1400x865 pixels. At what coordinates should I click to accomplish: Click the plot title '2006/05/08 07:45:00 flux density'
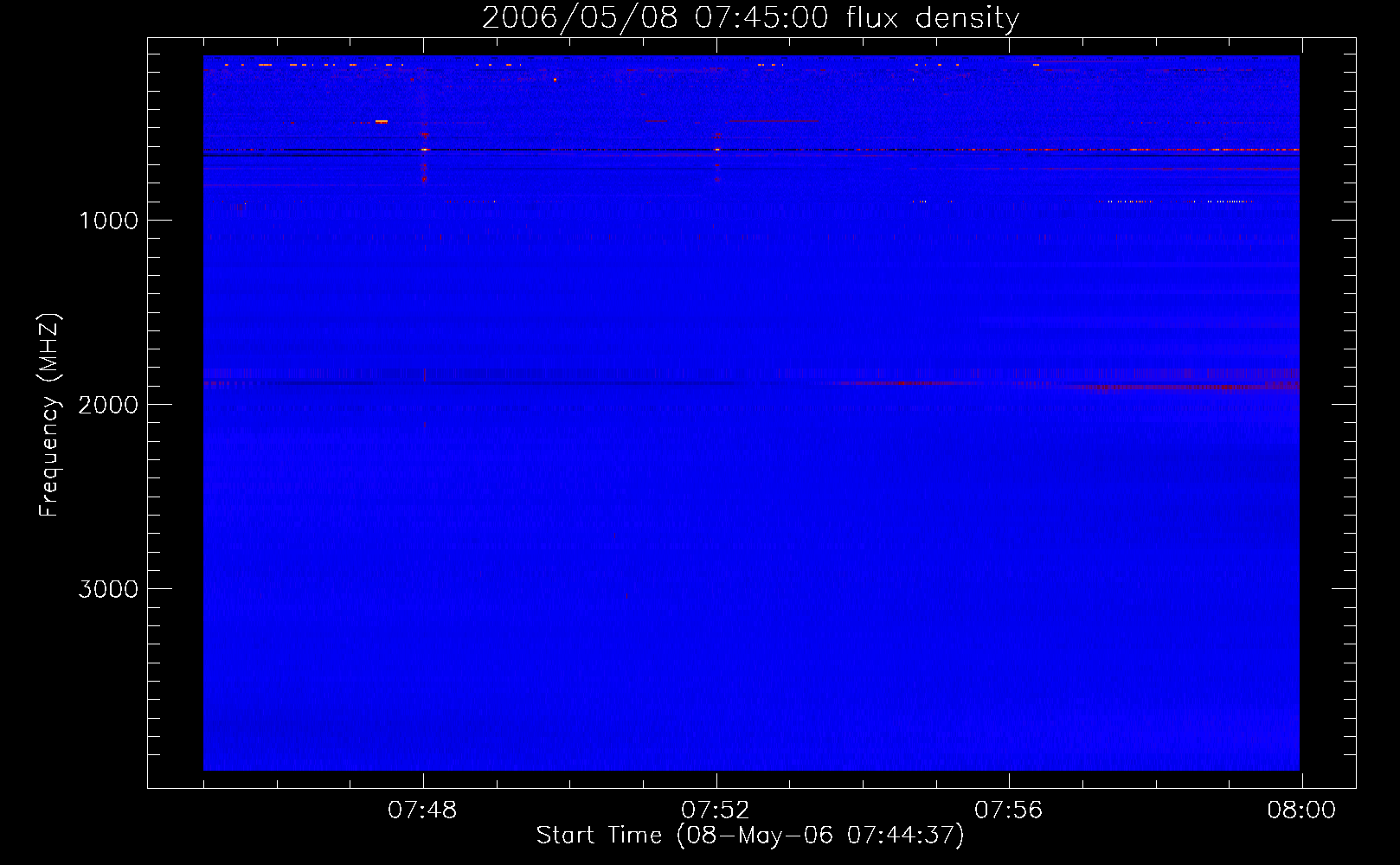(x=750, y=18)
